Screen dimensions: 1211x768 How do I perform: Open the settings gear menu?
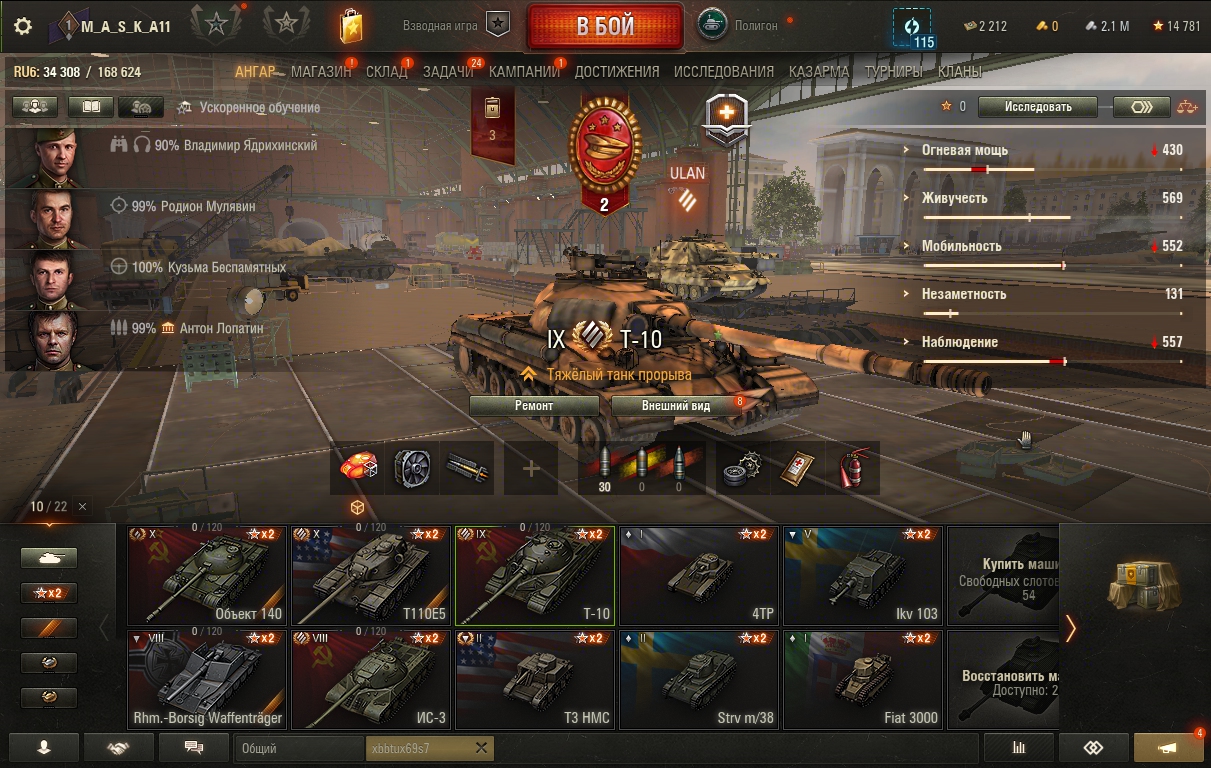click(22, 26)
